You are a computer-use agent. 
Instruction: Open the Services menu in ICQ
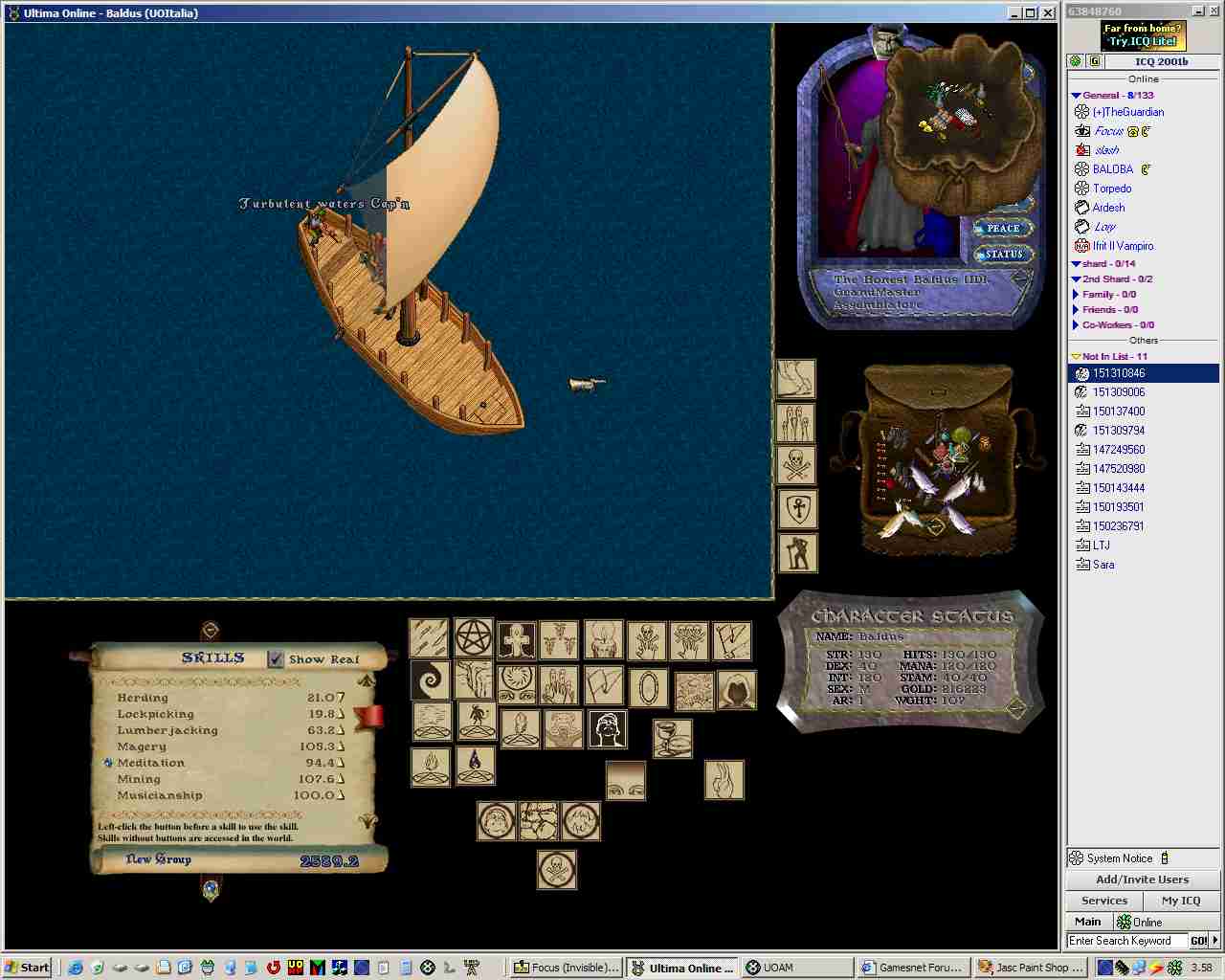click(x=1104, y=901)
